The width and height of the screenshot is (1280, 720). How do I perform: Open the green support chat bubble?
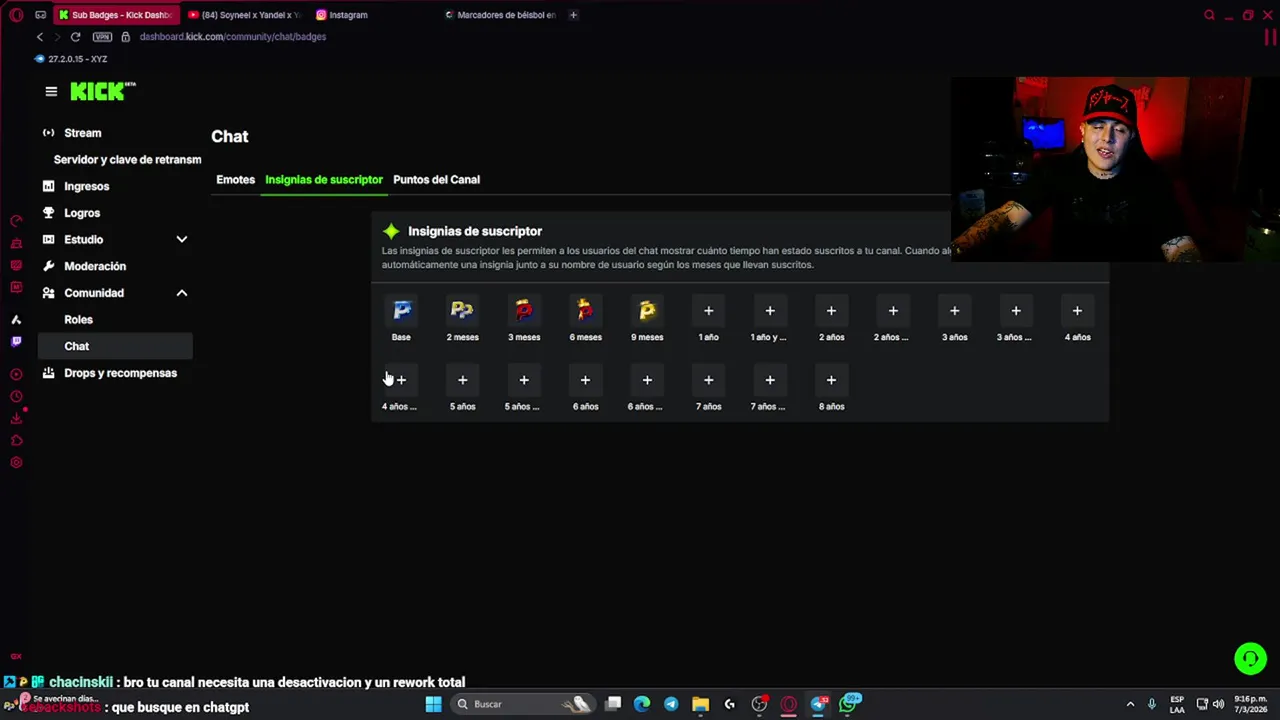pyautogui.click(x=1250, y=659)
